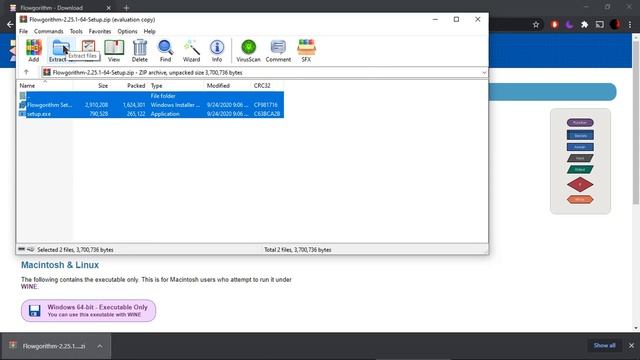Close the downloads bar

631,346
